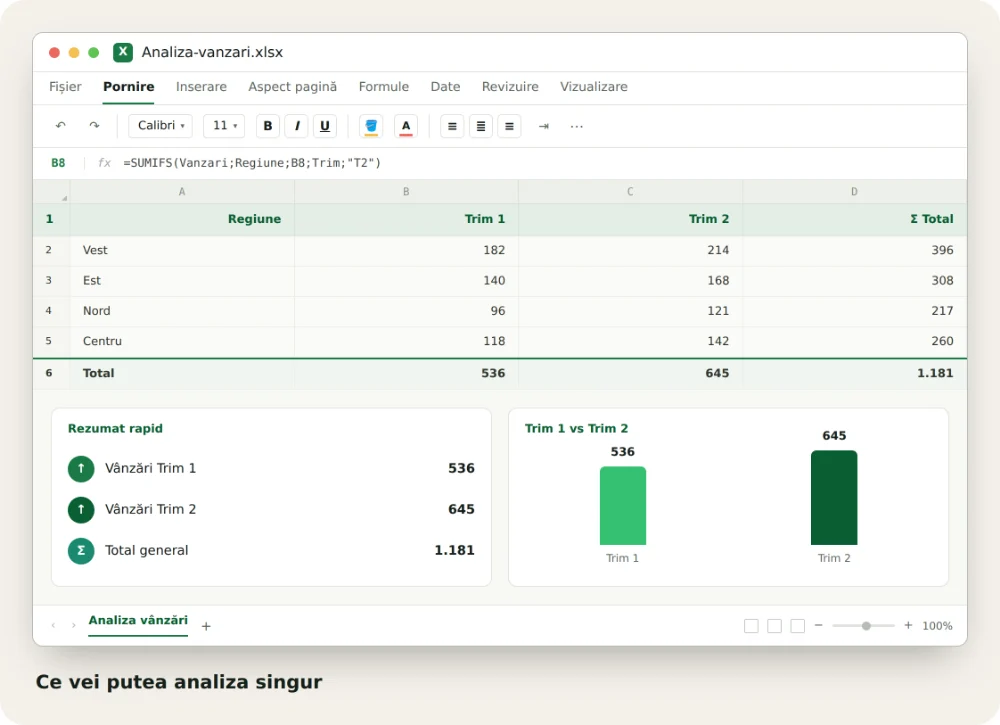1000x725 pixels.
Task: Open more toolbar options ellipsis
Action: [x=577, y=126]
